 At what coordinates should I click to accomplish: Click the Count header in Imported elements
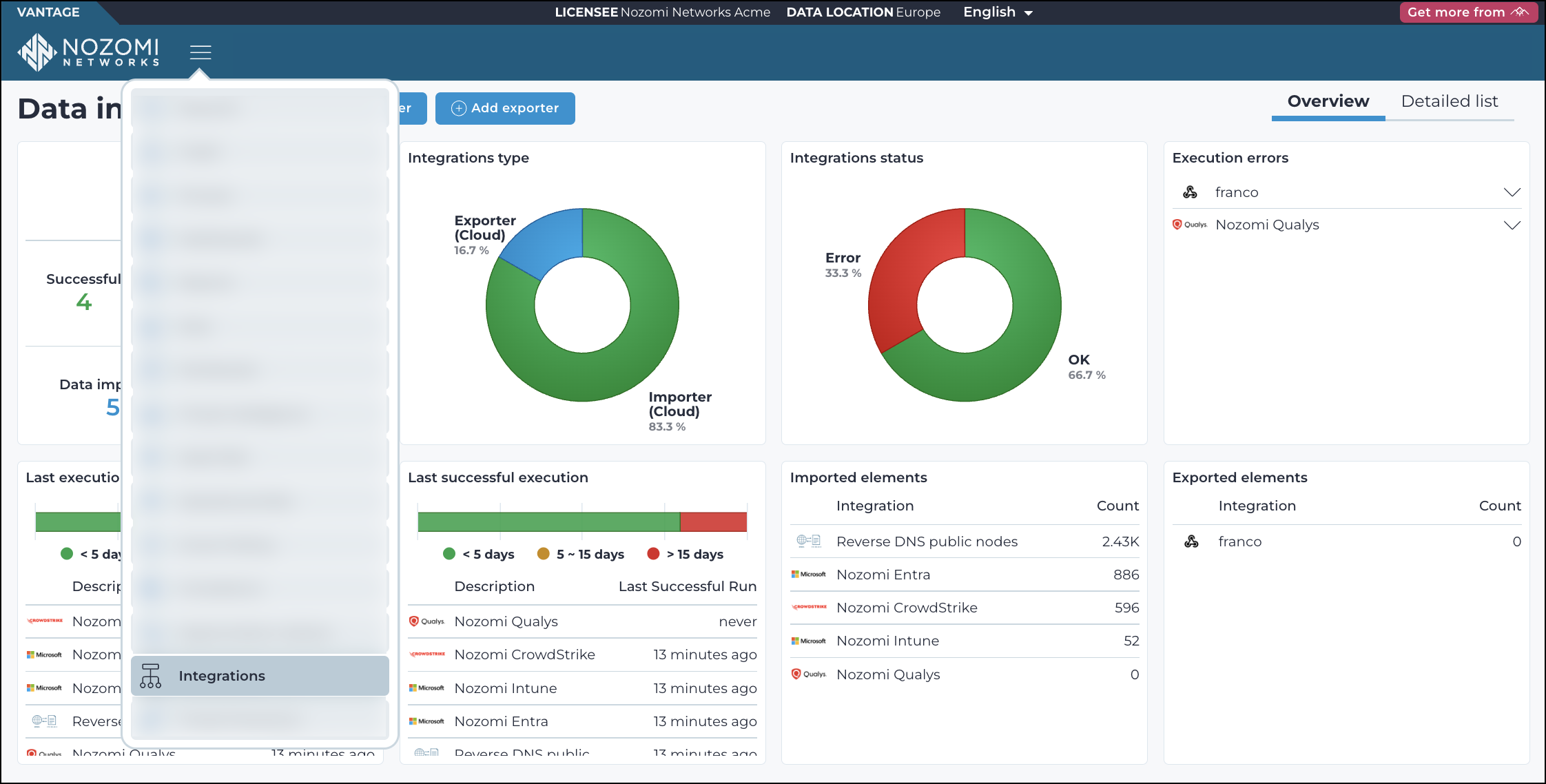1117,506
